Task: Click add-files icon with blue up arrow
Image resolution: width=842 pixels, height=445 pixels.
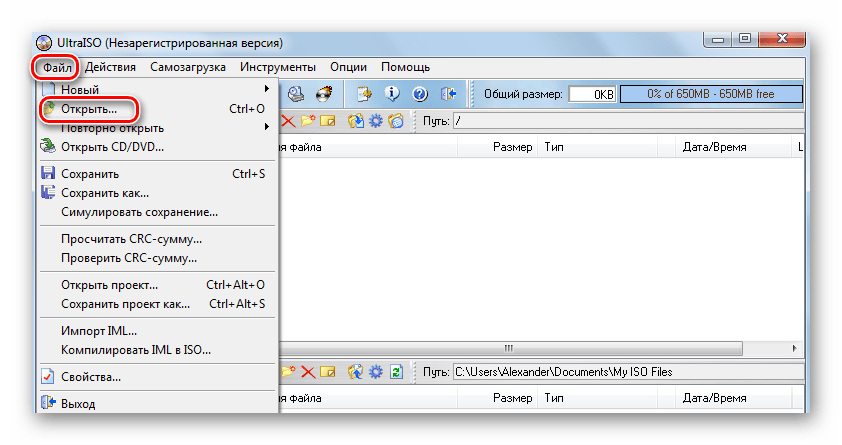Action: (355, 371)
